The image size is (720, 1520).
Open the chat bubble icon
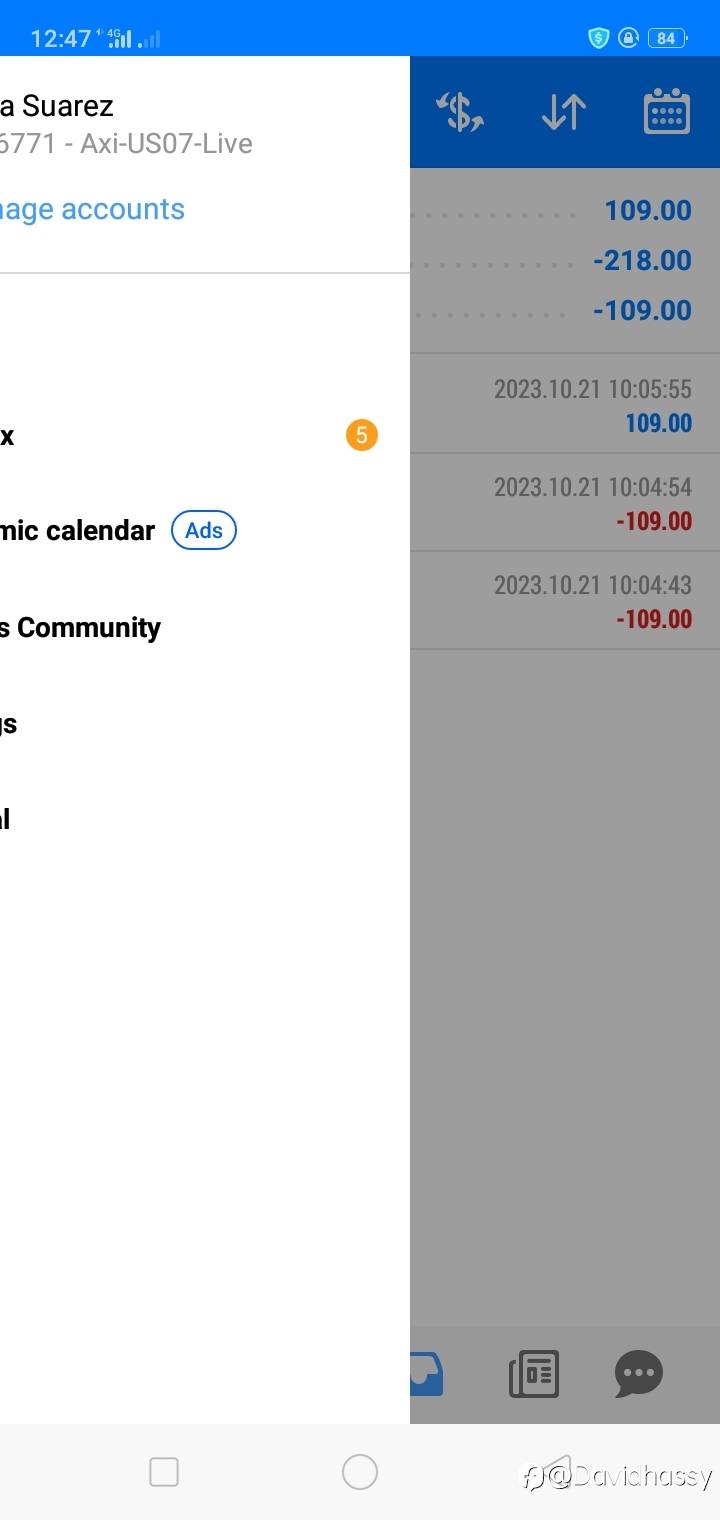pyautogui.click(x=638, y=1374)
